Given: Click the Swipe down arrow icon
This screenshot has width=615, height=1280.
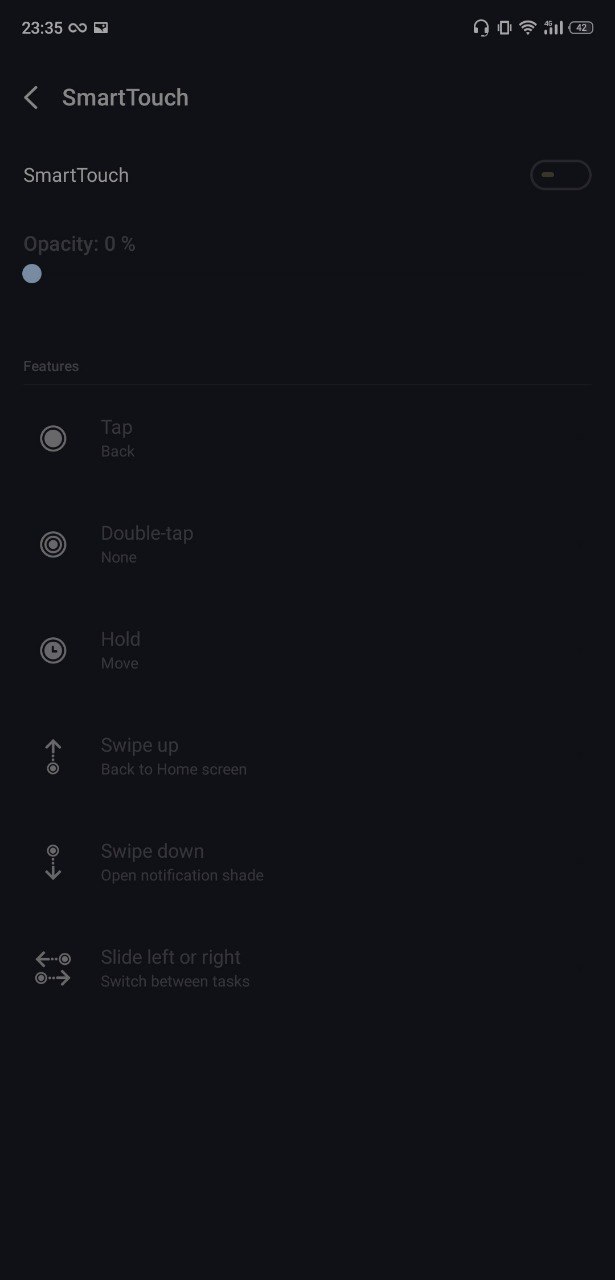Looking at the screenshot, I should (53, 862).
